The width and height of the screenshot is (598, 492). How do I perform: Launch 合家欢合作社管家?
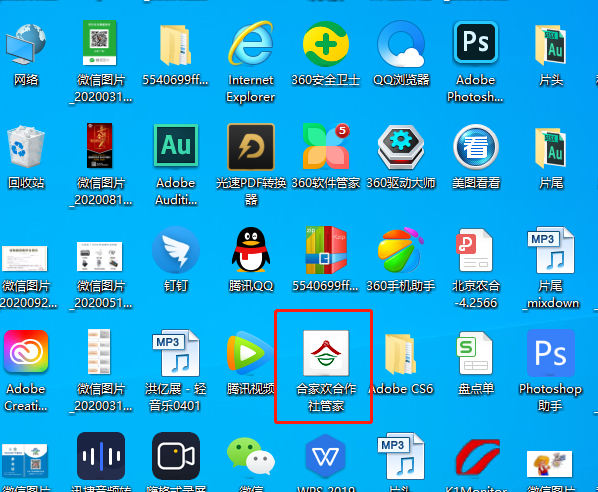click(326, 353)
